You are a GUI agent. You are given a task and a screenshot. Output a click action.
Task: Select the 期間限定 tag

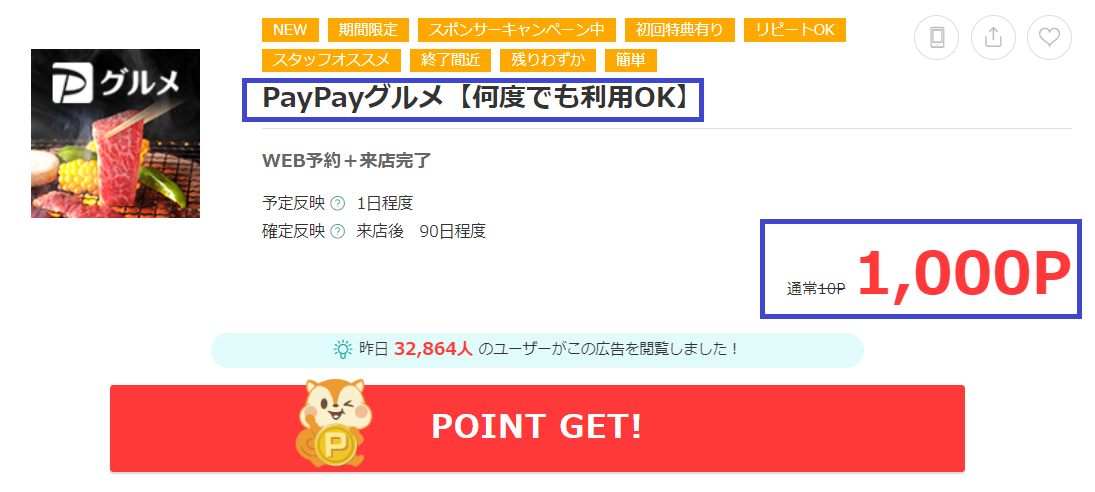(368, 30)
